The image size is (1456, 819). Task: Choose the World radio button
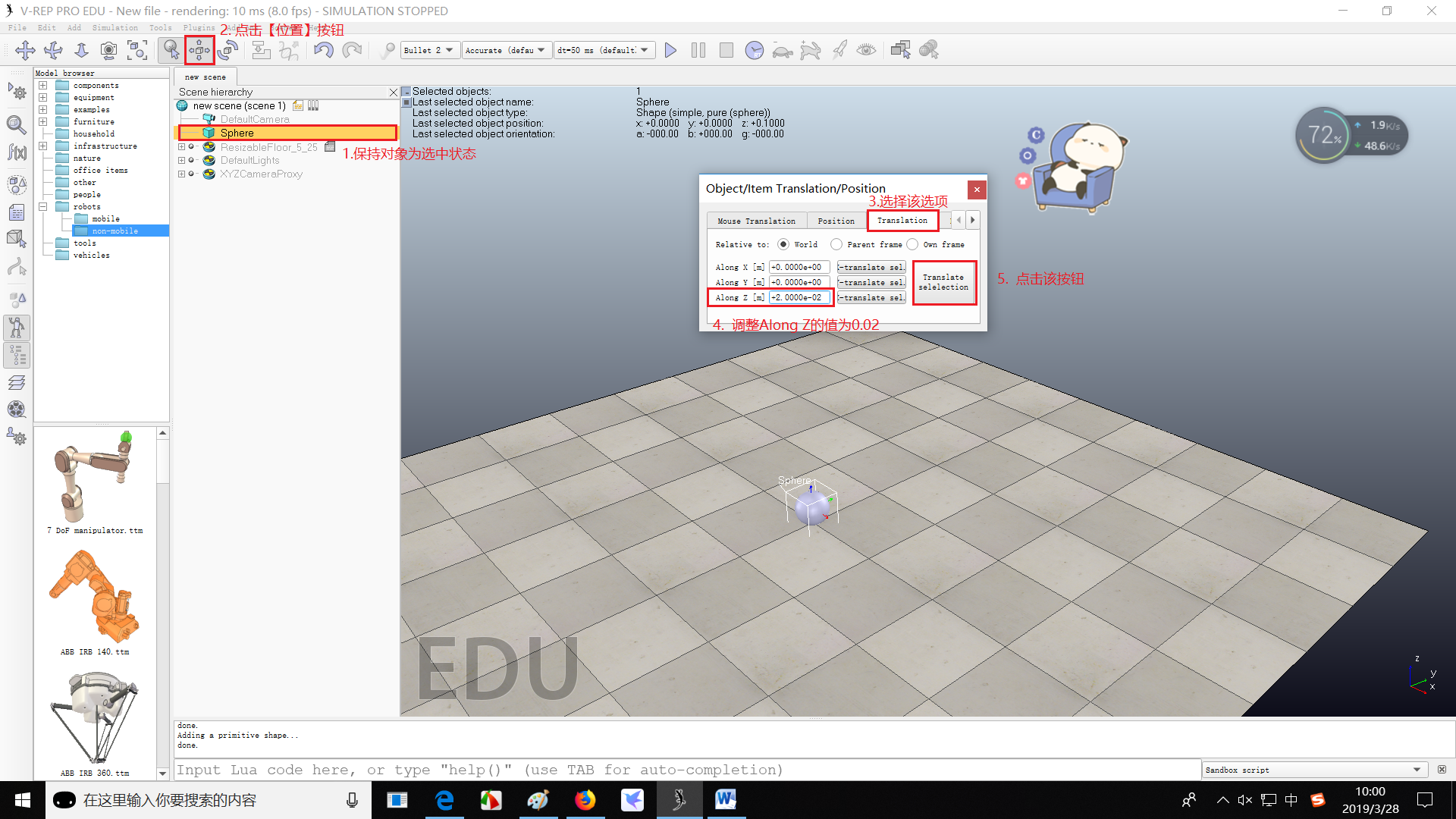783,244
